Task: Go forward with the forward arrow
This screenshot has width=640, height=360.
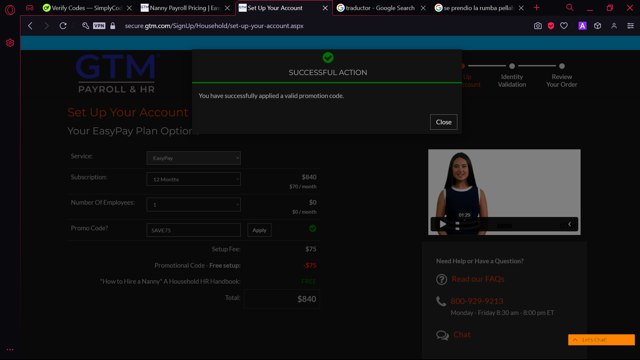Action: coord(46,26)
